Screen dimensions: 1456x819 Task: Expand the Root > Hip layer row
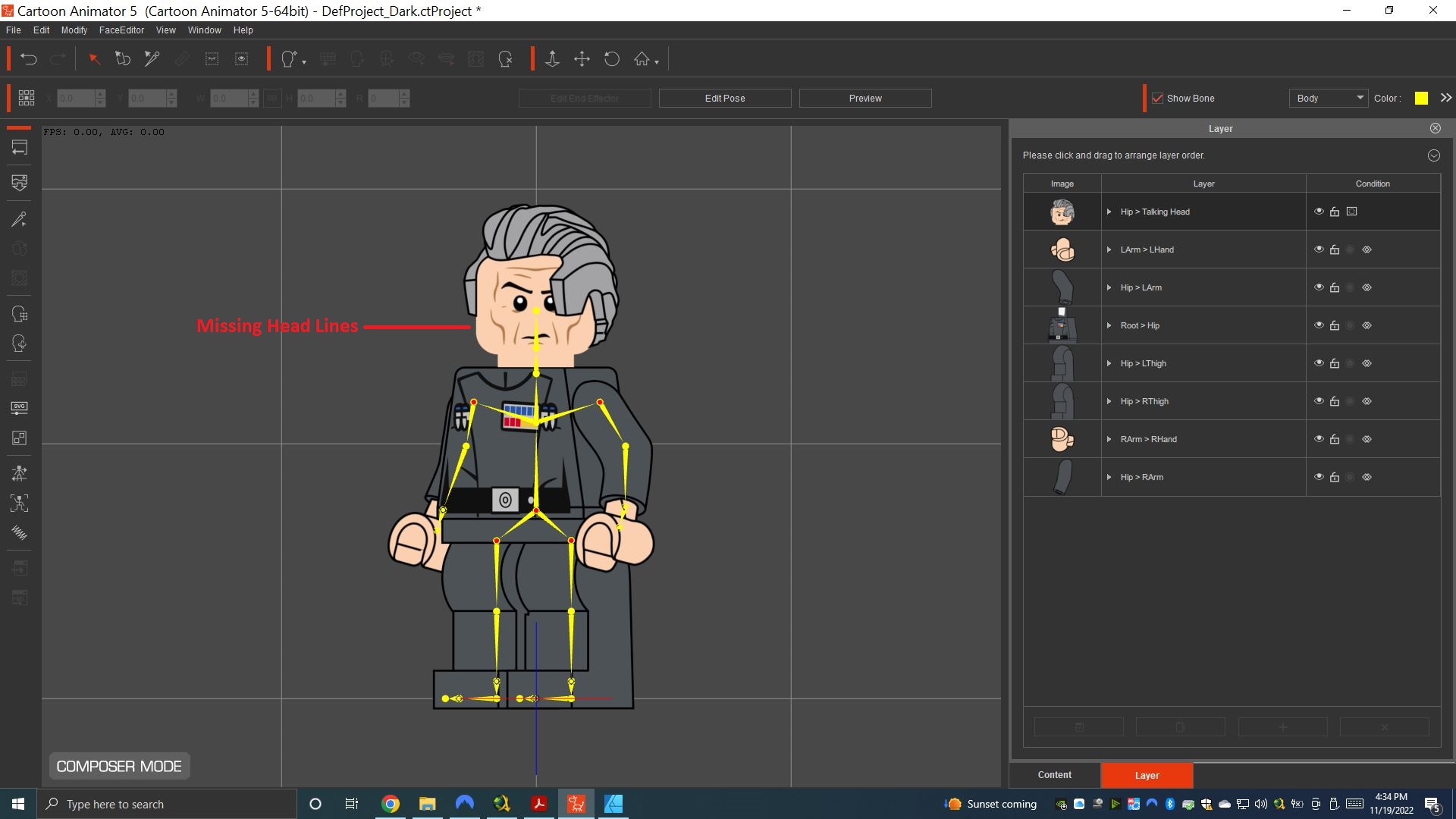click(x=1109, y=325)
